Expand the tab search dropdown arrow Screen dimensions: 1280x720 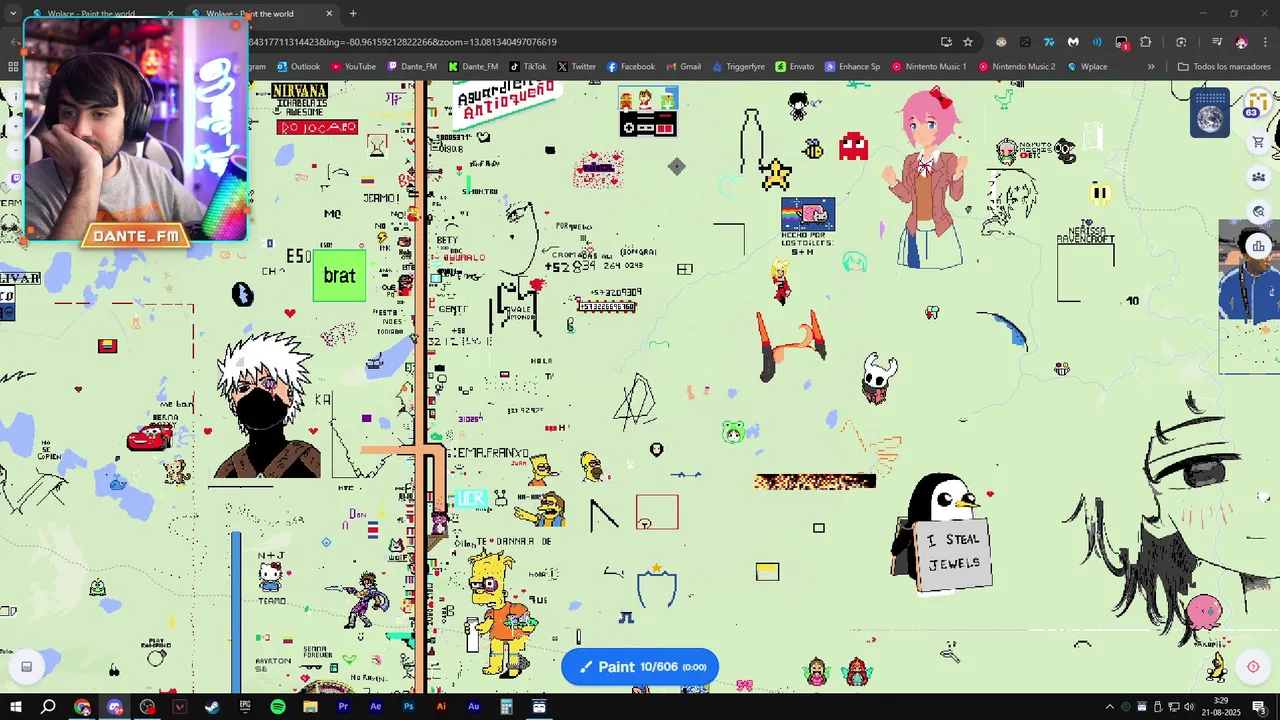pos(13,14)
